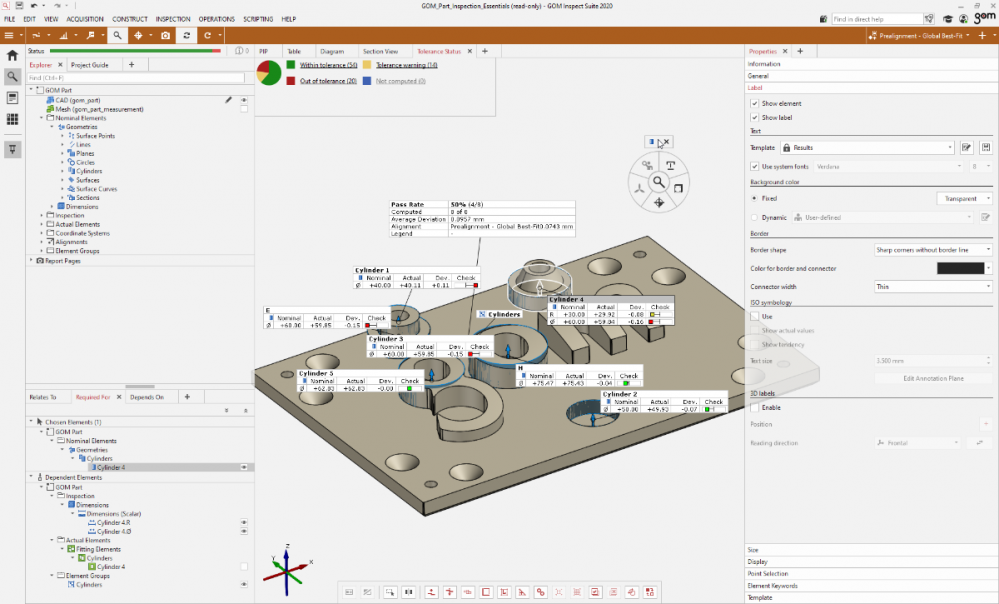Select the text tool in radial menu
The width and height of the screenshot is (999, 604).
click(671, 166)
